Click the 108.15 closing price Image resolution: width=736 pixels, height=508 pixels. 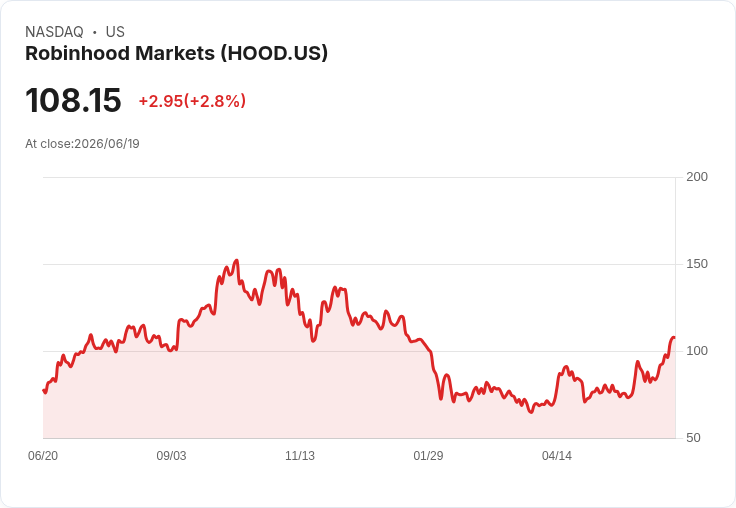pyautogui.click(x=73, y=100)
